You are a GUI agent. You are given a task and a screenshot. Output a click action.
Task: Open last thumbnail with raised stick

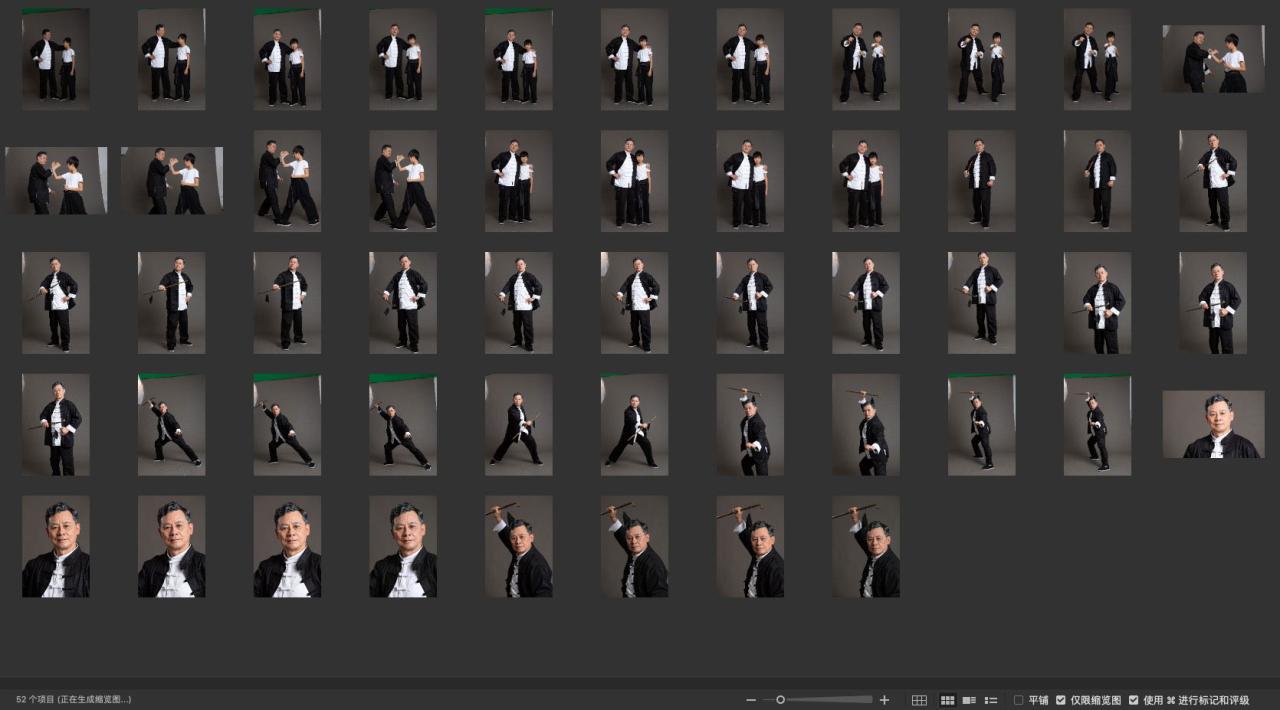pyautogui.click(x=866, y=546)
